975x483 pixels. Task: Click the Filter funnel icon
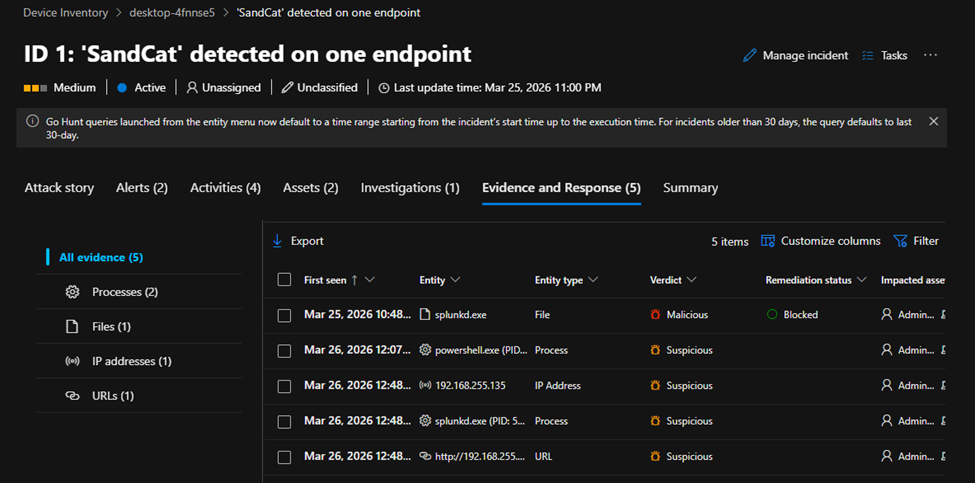(900, 241)
